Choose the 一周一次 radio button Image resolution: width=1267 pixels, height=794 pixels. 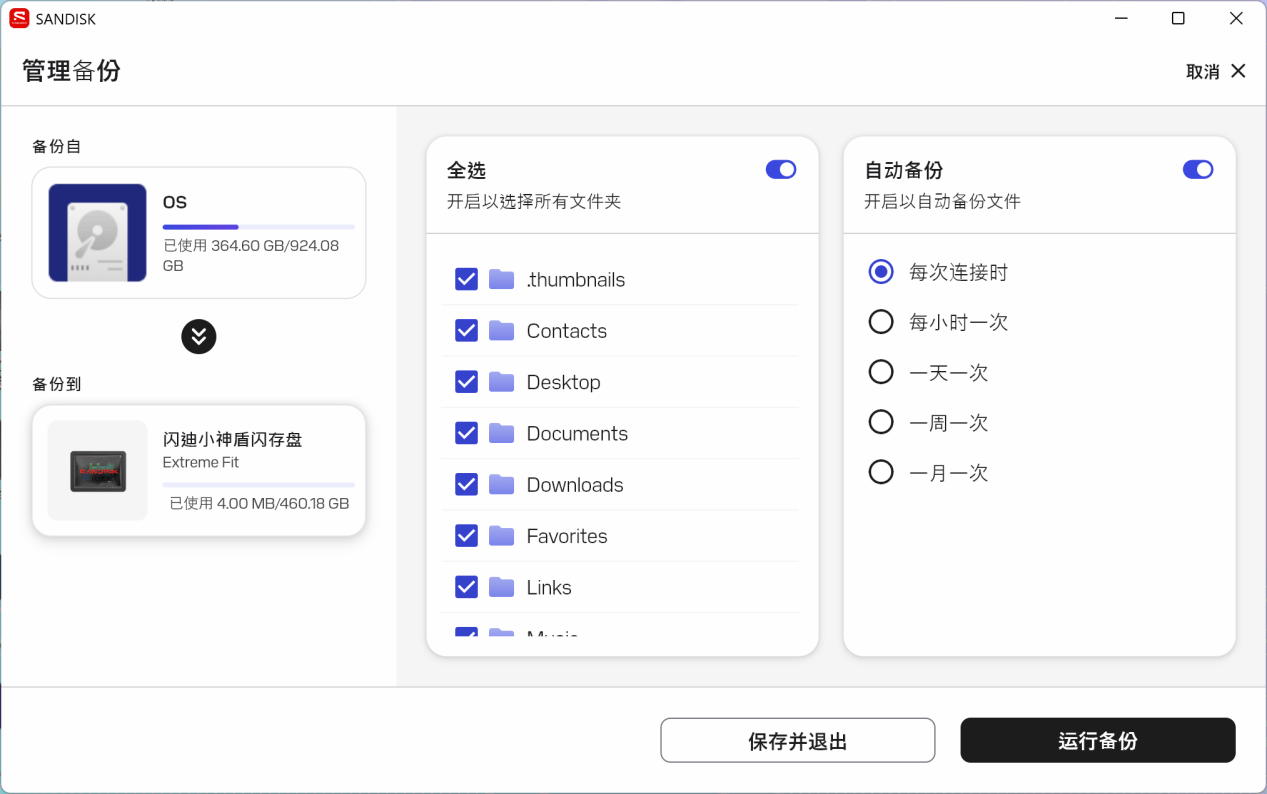coord(881,423)
